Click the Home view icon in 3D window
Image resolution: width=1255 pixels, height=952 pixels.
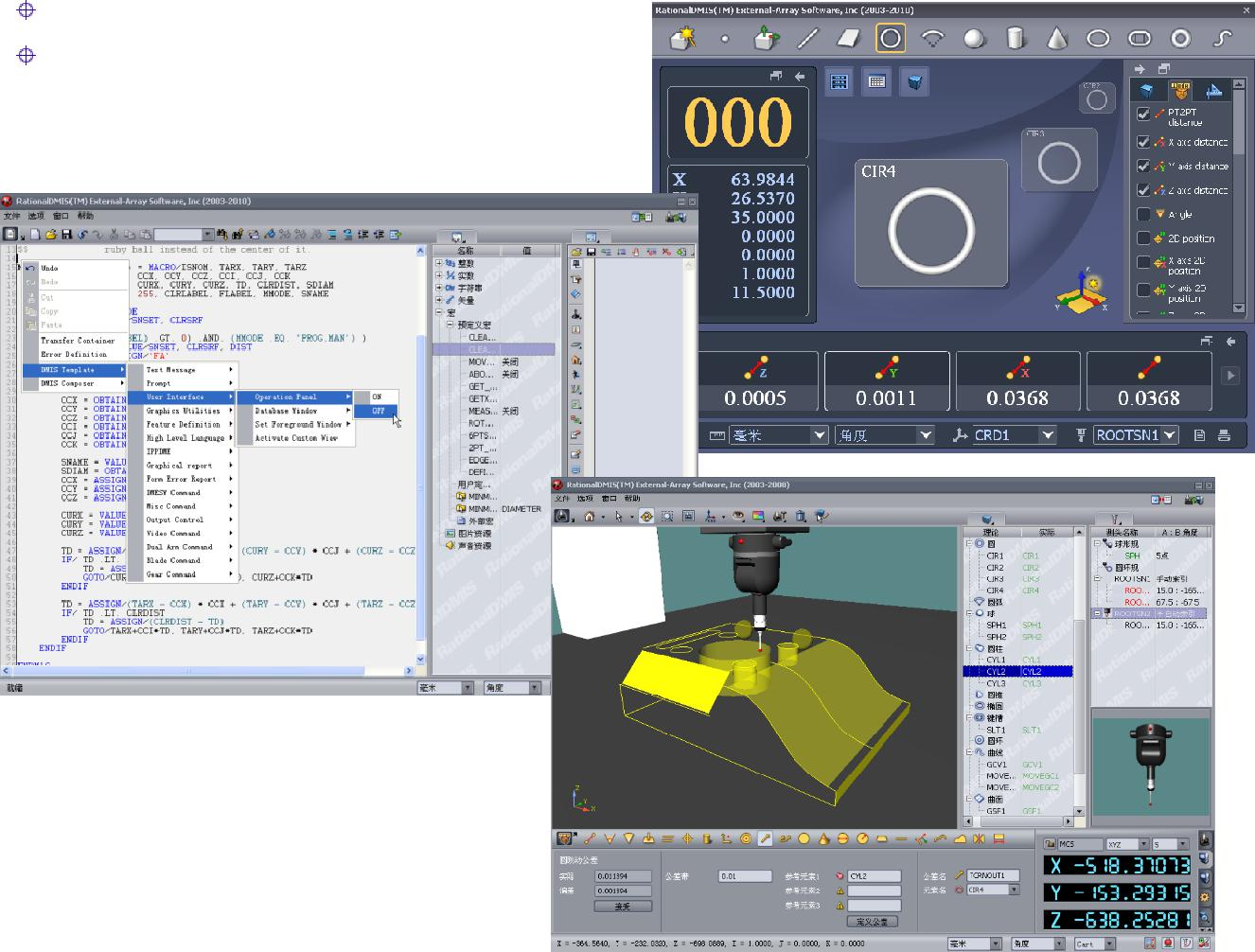[589, 516]
